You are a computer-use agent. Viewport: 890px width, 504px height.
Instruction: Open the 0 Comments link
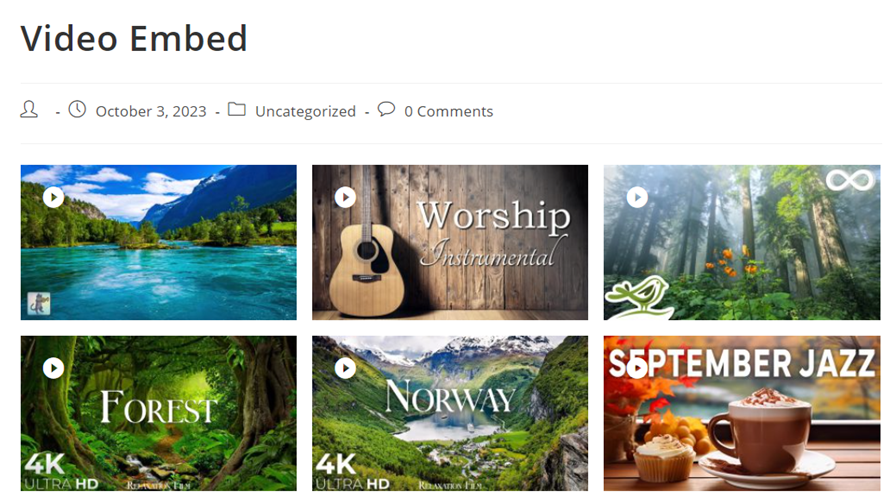(448, 111)
